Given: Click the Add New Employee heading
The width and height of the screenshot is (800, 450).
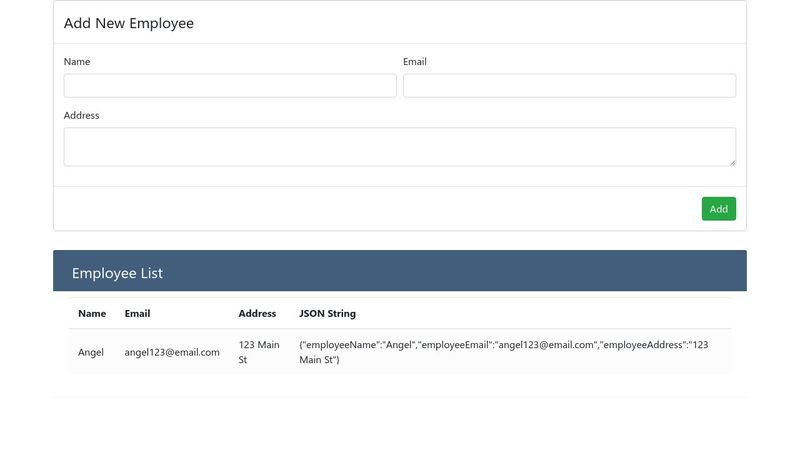Looking at the screenshot, I should pos(129,23).
